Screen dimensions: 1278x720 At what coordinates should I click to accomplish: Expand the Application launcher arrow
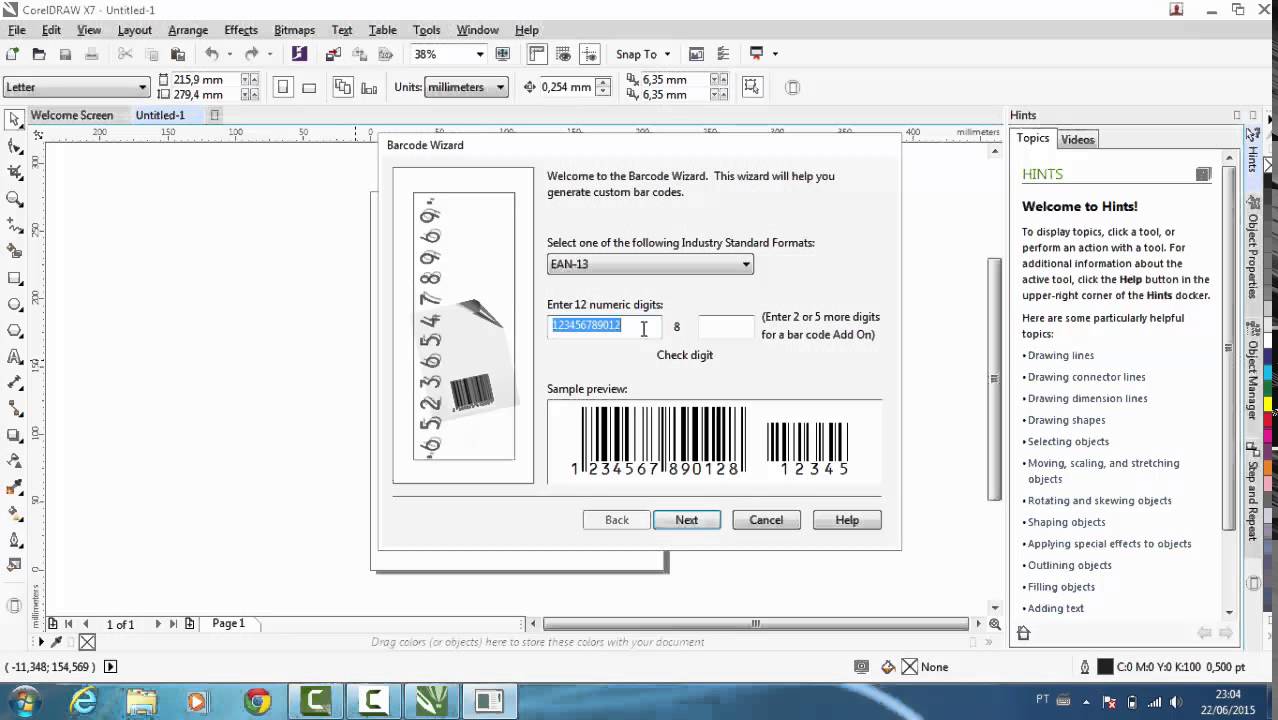tap(775, 54)
